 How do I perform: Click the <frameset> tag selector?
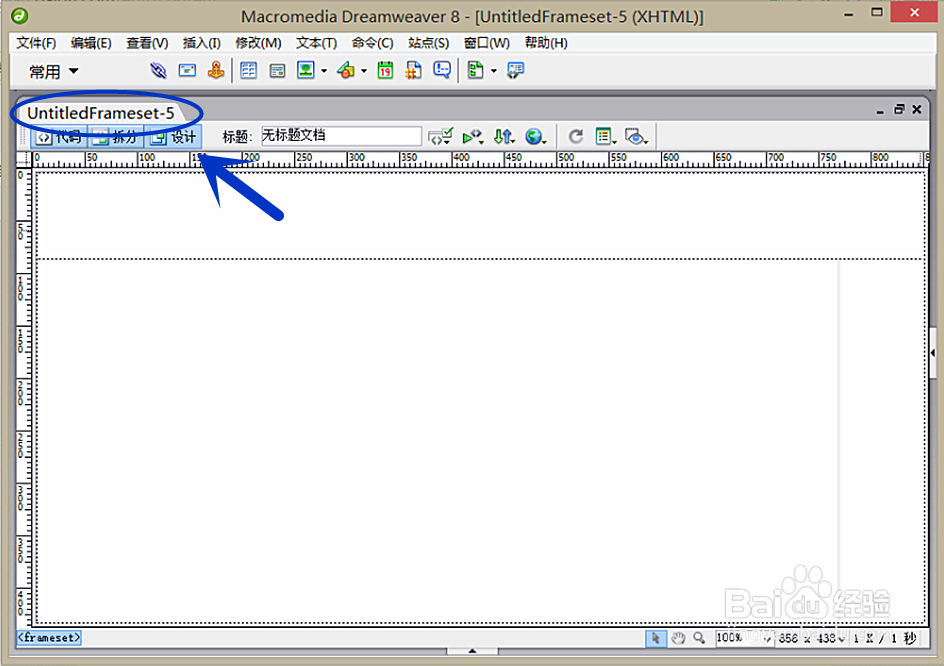[x=49, y=637]
